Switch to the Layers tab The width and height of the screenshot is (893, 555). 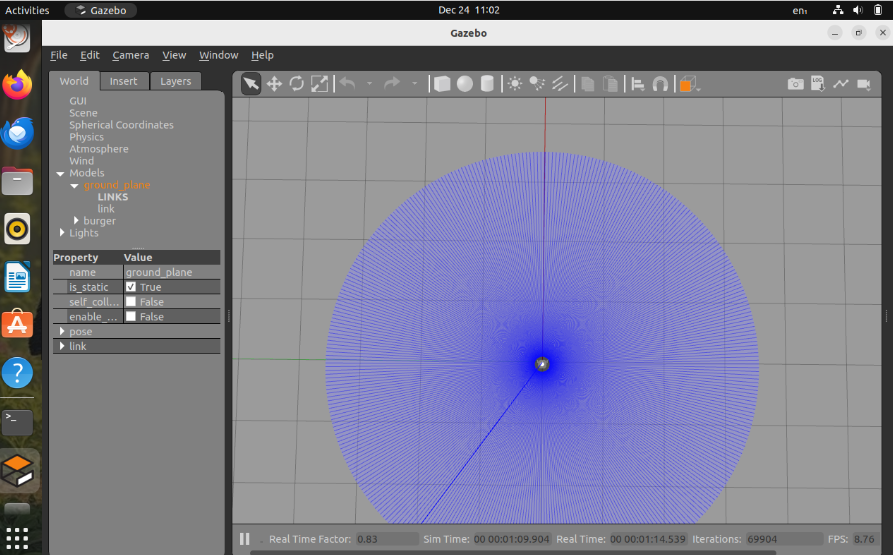(x=175, y=81)
